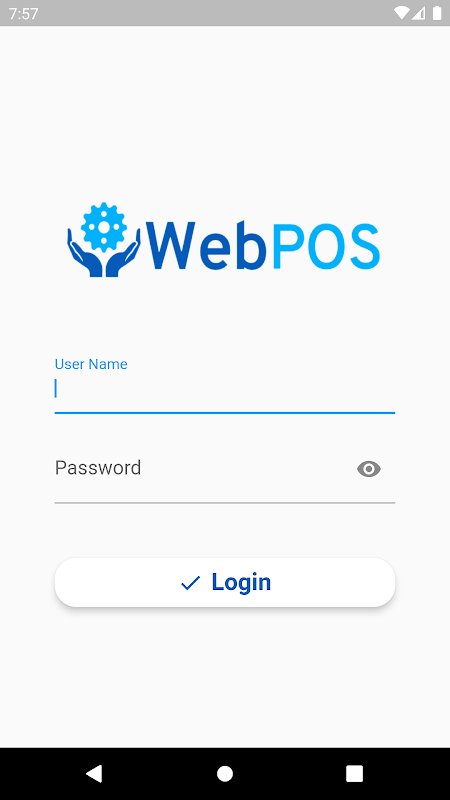
Task: Toggle password visibility with the eye icon
Action: (369, 469)
